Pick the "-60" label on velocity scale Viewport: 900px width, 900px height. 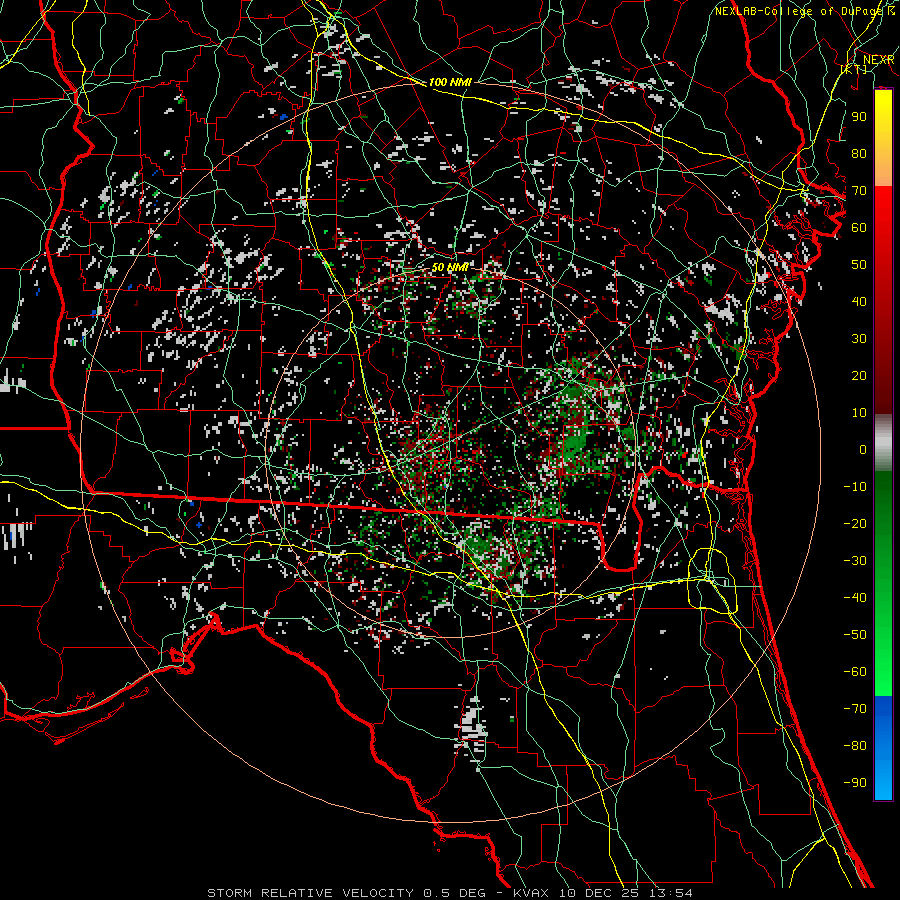855,672
